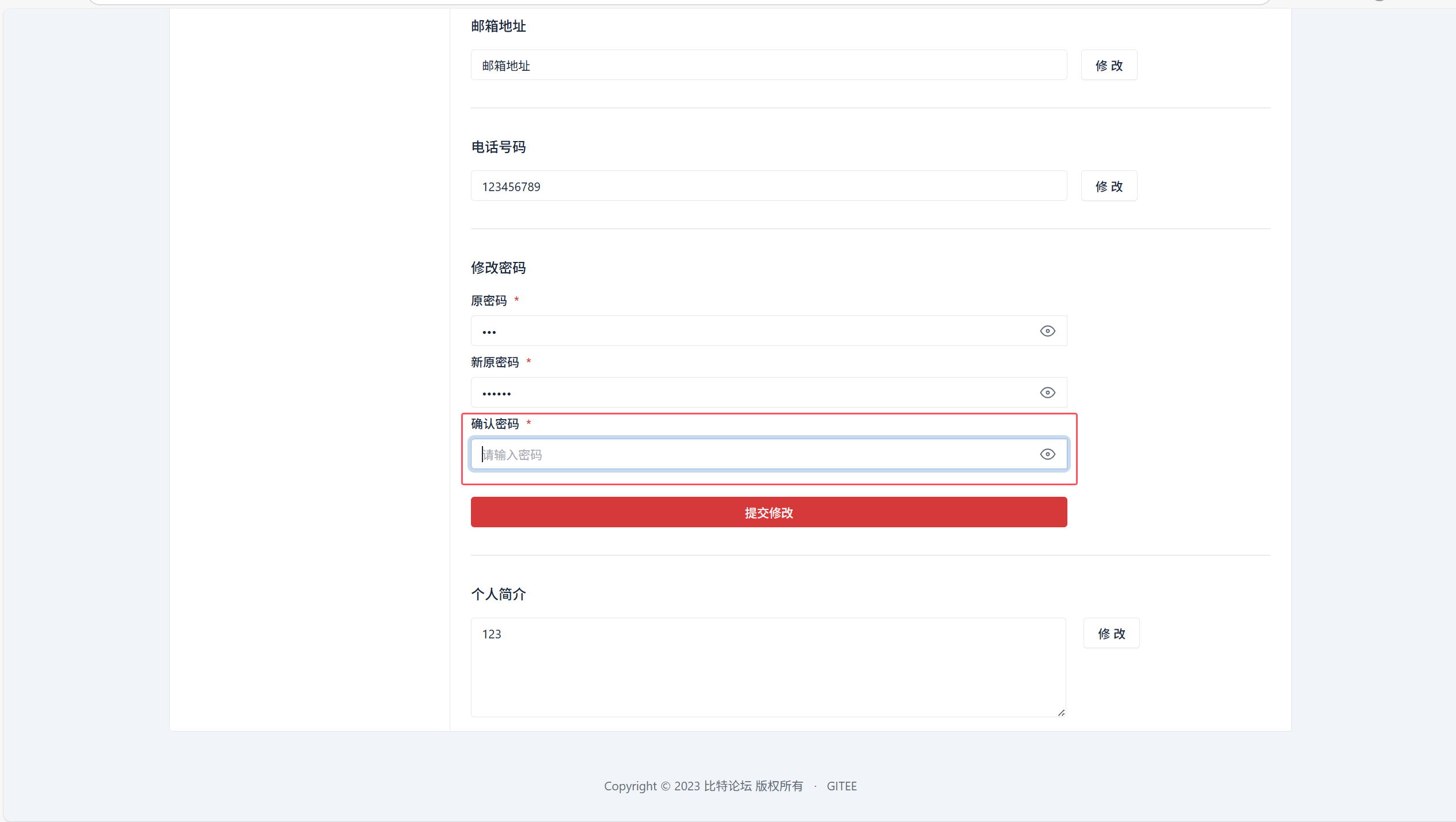
Task: Focus the 原密码 original password input
Action: 748,331
